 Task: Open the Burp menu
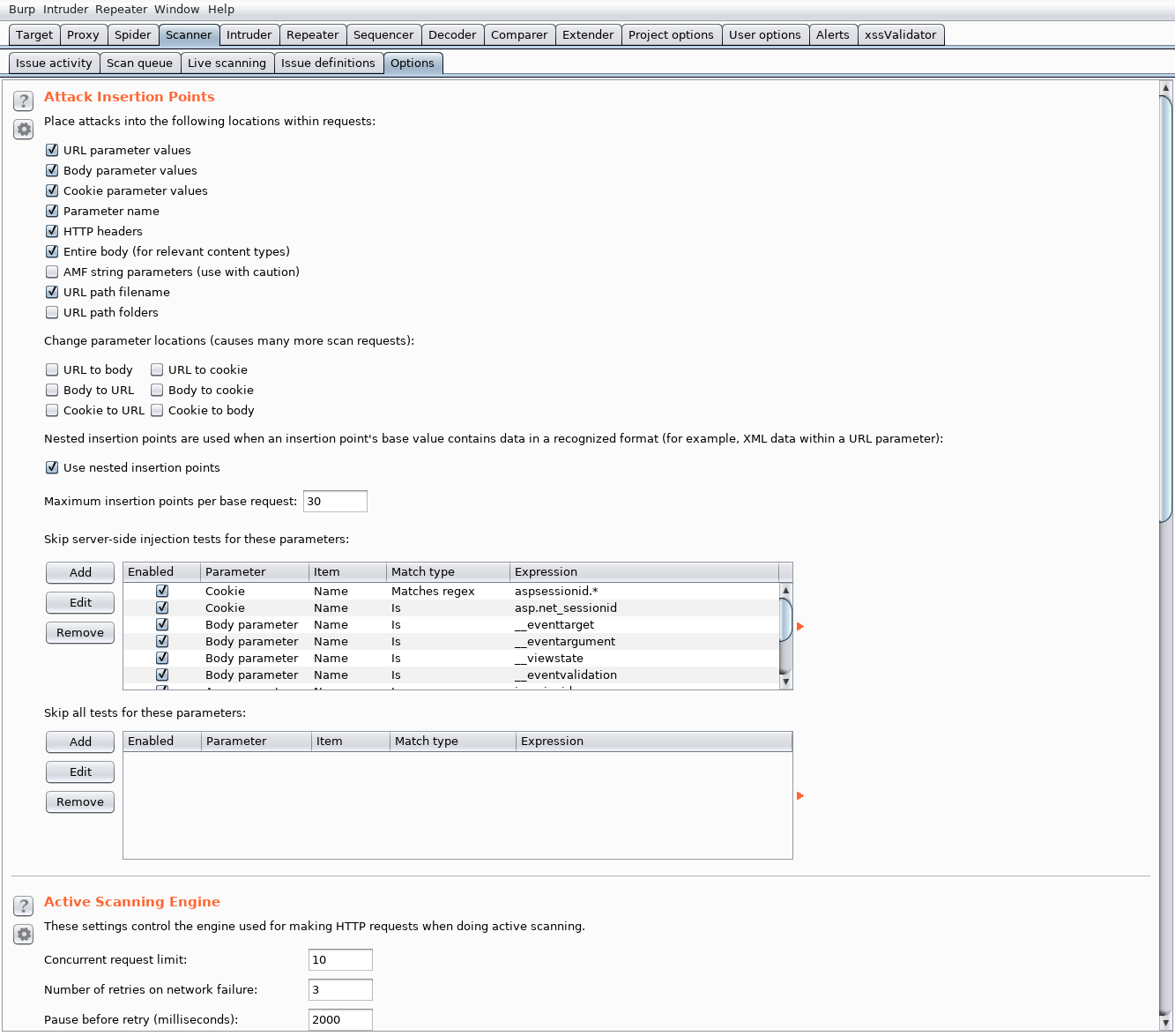(22, 10)
